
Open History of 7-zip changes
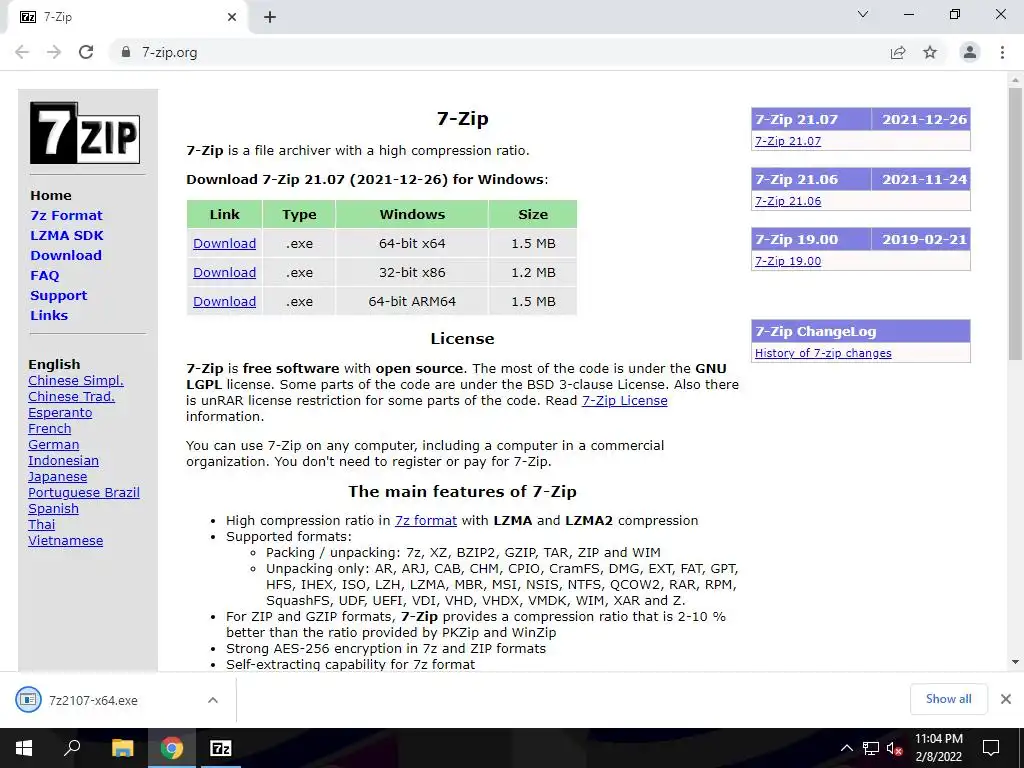click(x=823, y=353)
